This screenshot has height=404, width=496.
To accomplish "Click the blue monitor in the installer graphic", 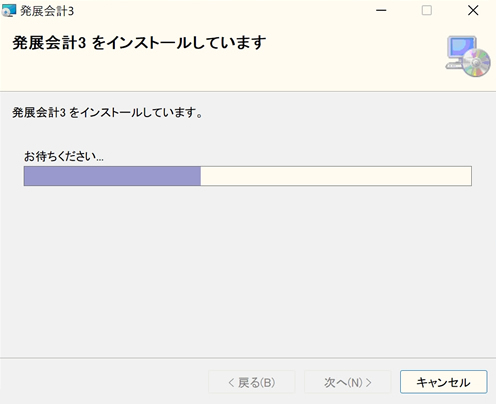I will 462,48.
